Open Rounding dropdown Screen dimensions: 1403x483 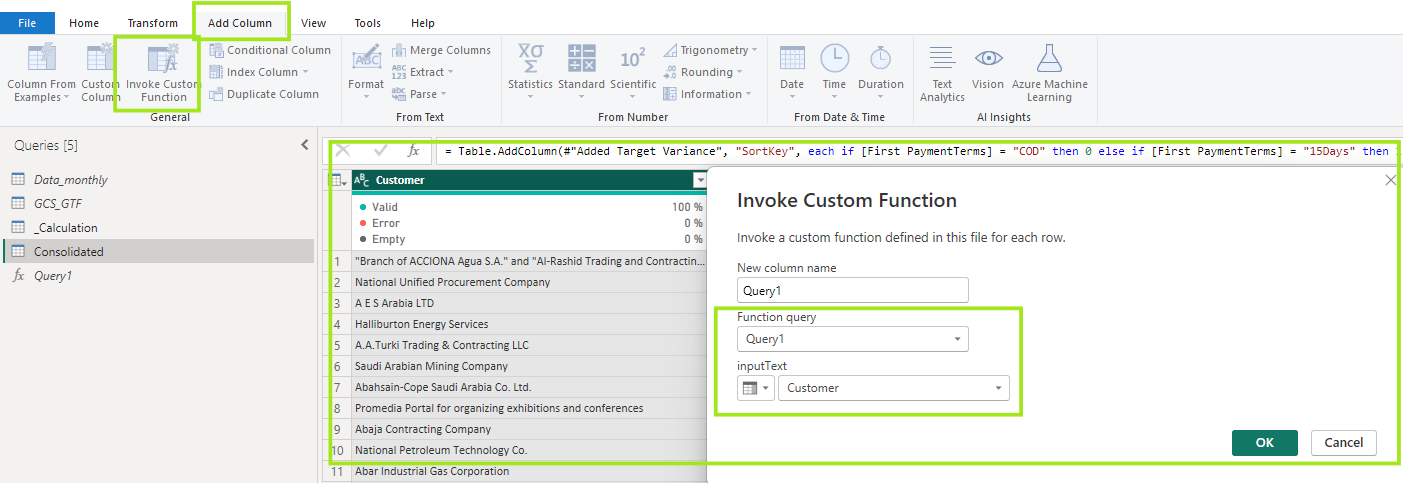click(703, 72)
